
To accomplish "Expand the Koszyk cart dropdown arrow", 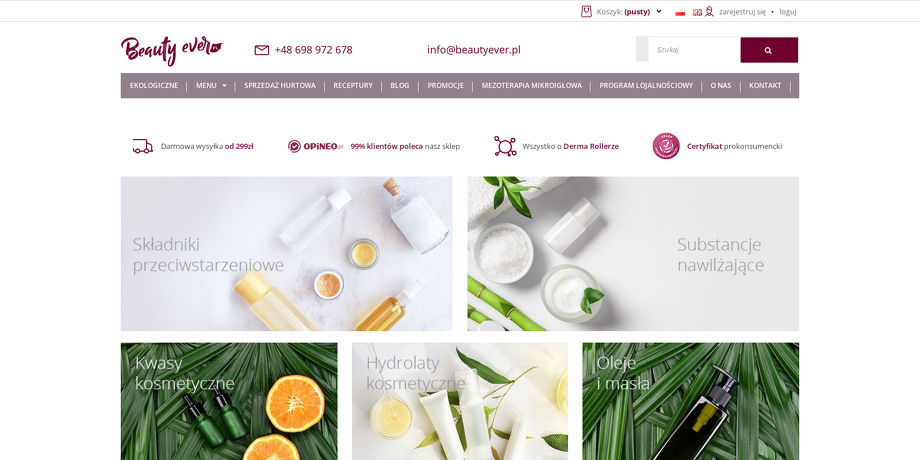I will pyautogui.click(x=659, y=11).
